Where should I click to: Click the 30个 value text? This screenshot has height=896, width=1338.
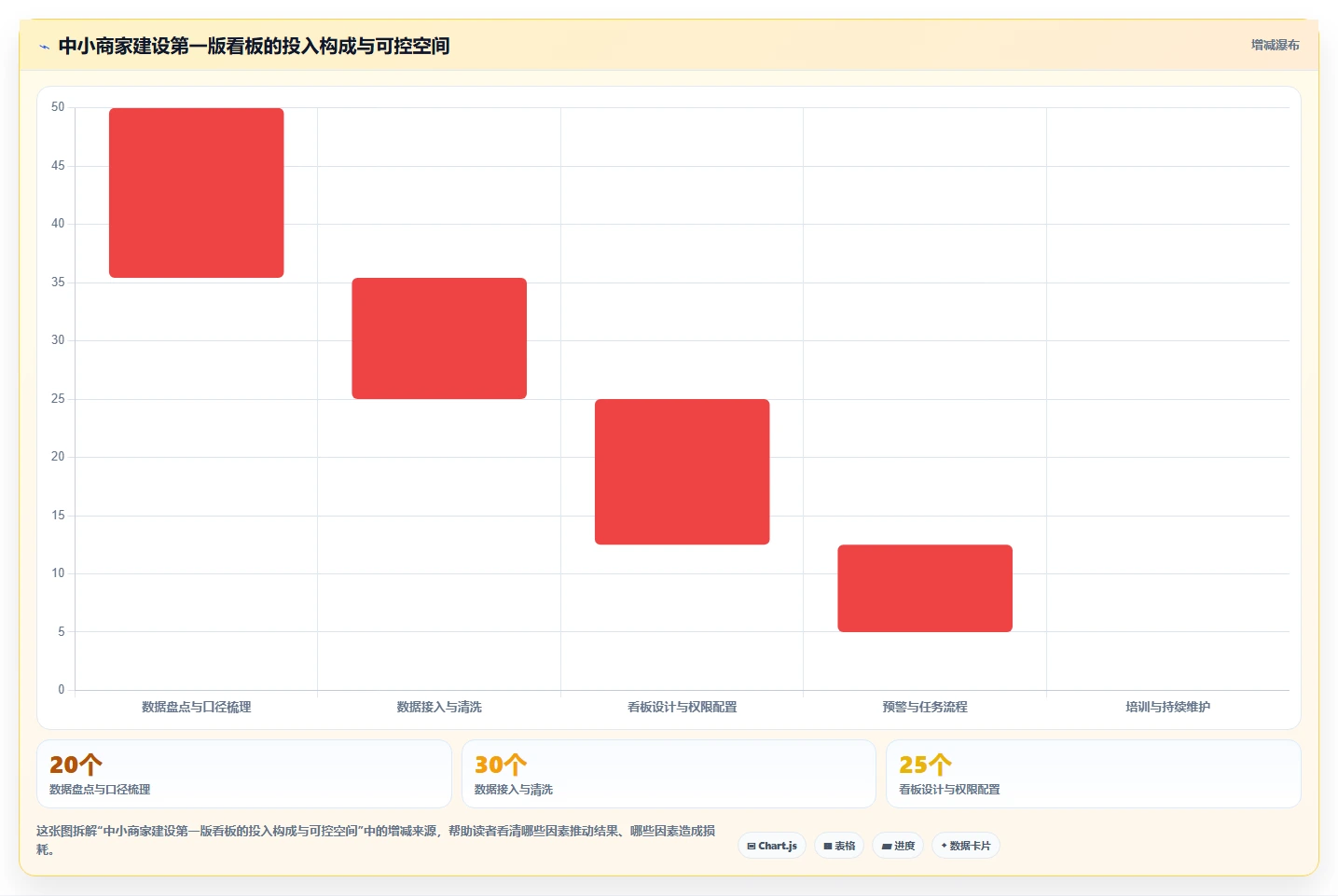tap(501, 765)
